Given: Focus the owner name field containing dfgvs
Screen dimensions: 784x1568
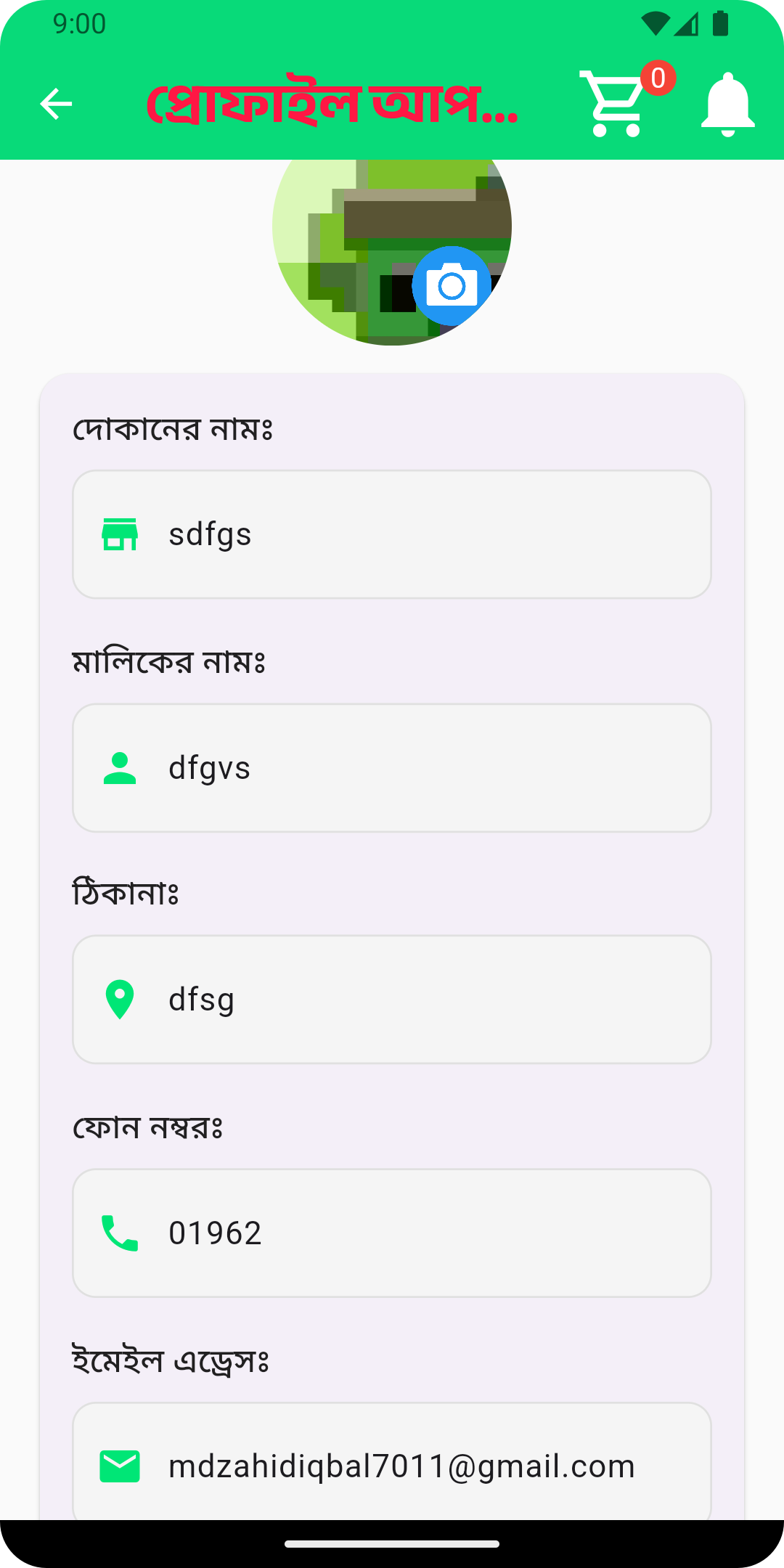Looking at the screenshot, I should point(392,768).
